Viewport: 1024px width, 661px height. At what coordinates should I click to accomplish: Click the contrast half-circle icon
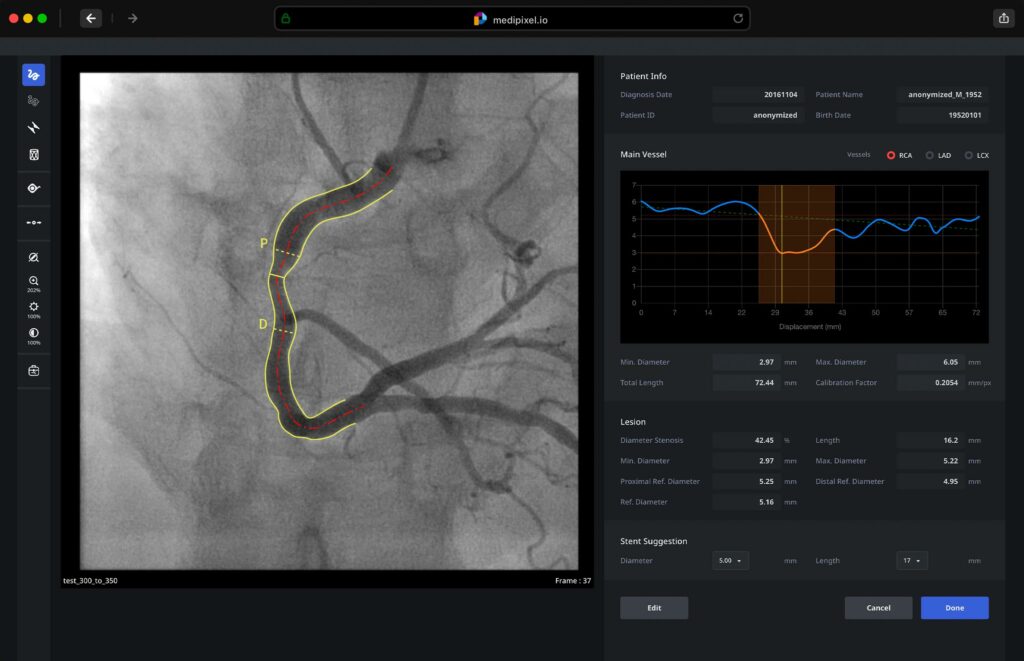click(33, 333)
